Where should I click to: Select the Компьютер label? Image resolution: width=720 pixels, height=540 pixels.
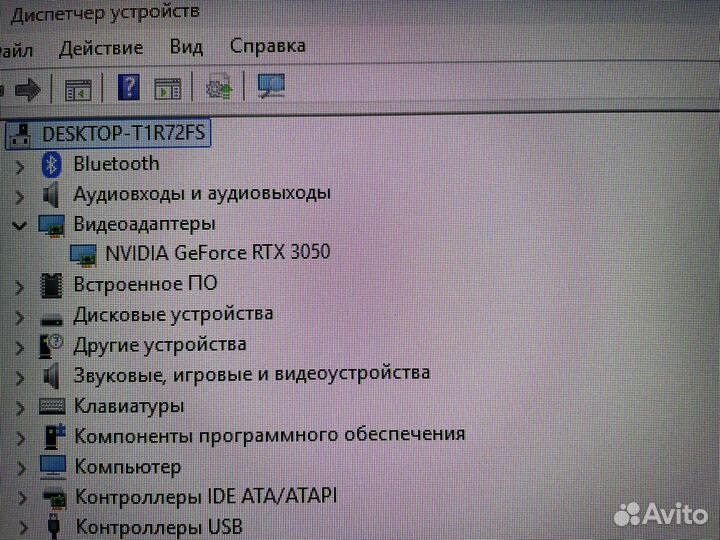coord(128,467)
